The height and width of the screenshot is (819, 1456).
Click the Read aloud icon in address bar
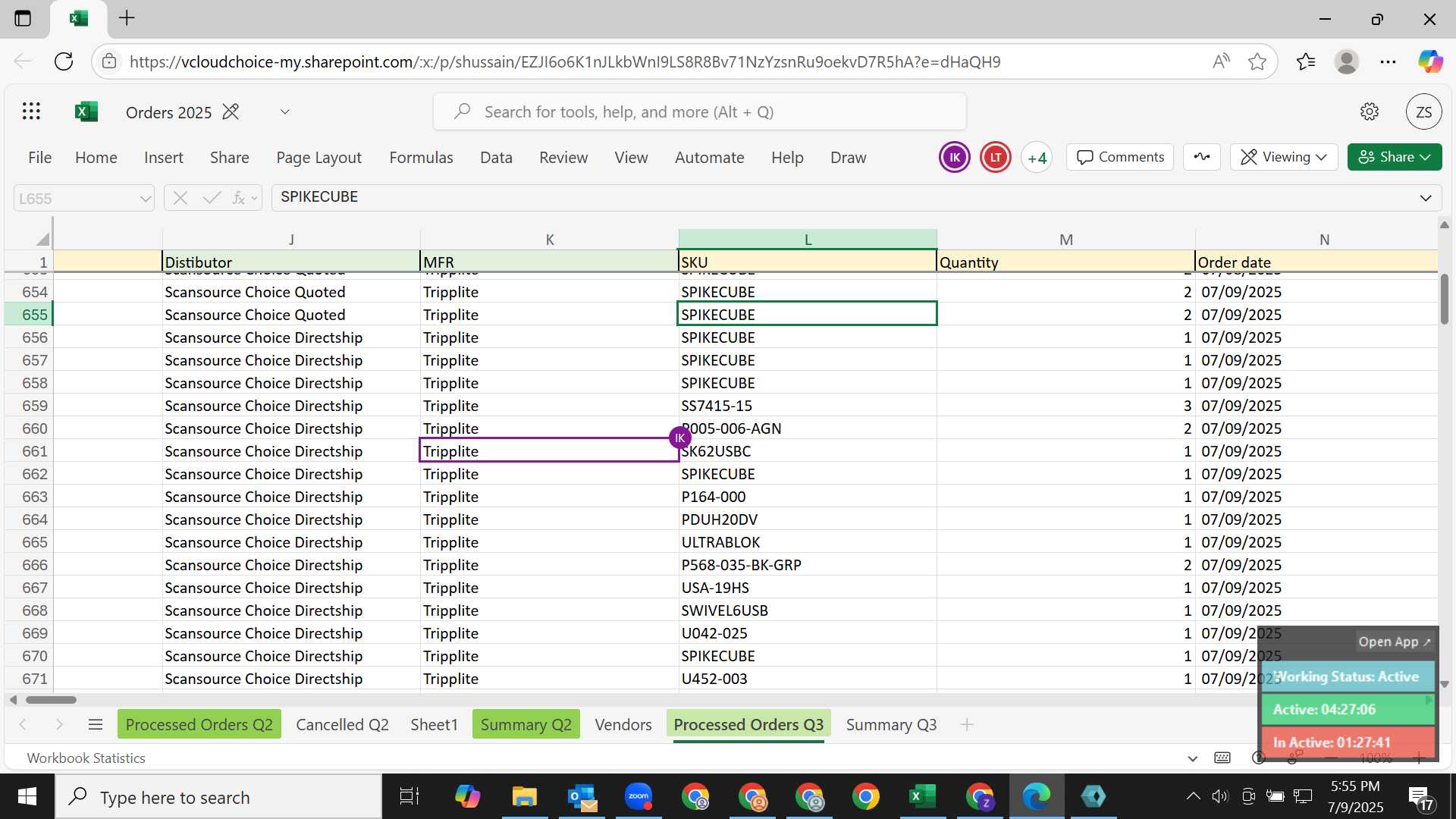(1220, 61)
